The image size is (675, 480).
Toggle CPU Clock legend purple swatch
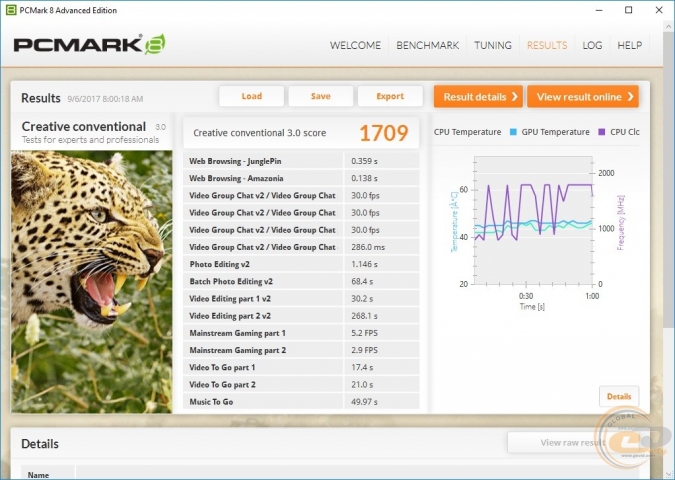[602, 132]
